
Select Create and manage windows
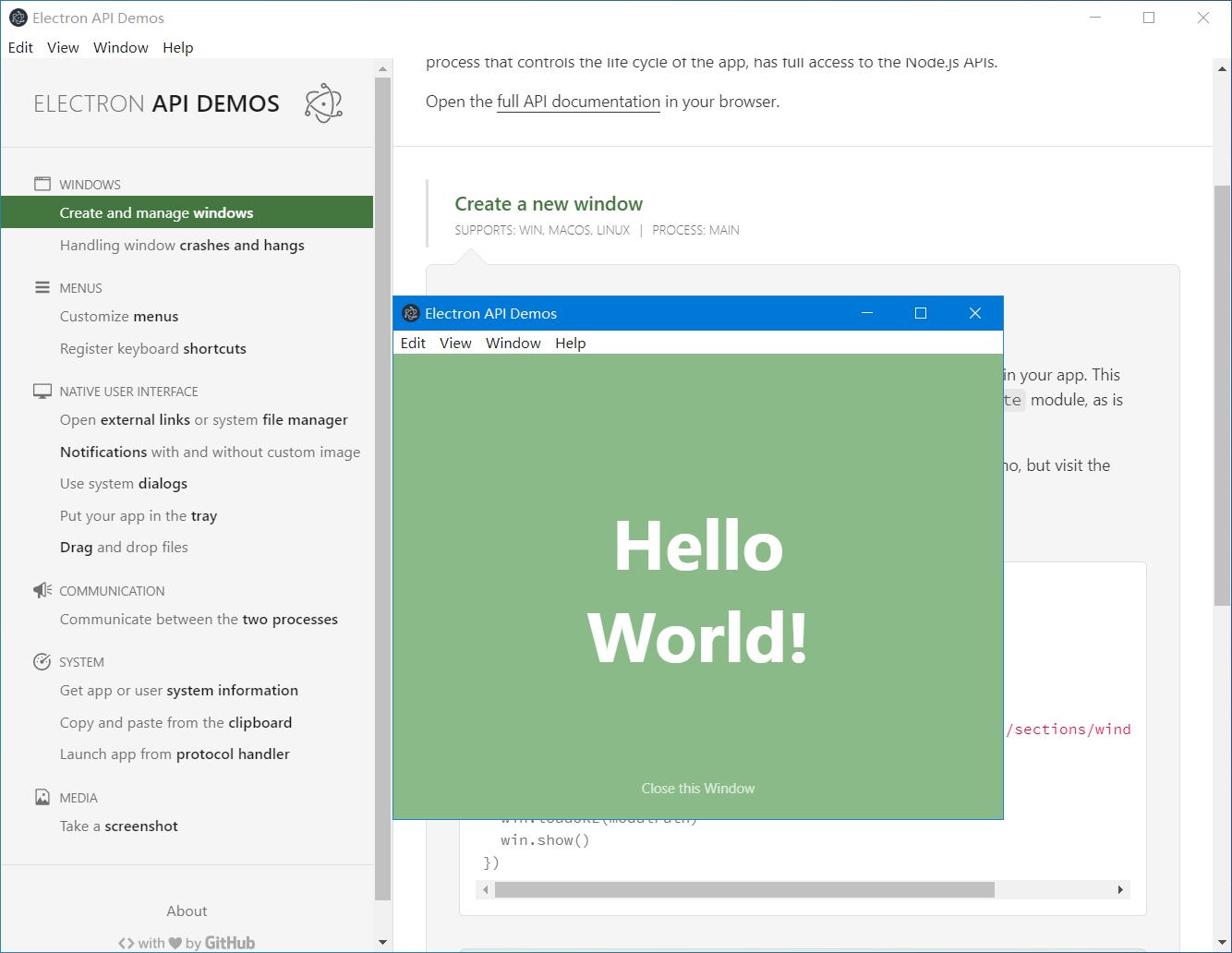[187, 212]
